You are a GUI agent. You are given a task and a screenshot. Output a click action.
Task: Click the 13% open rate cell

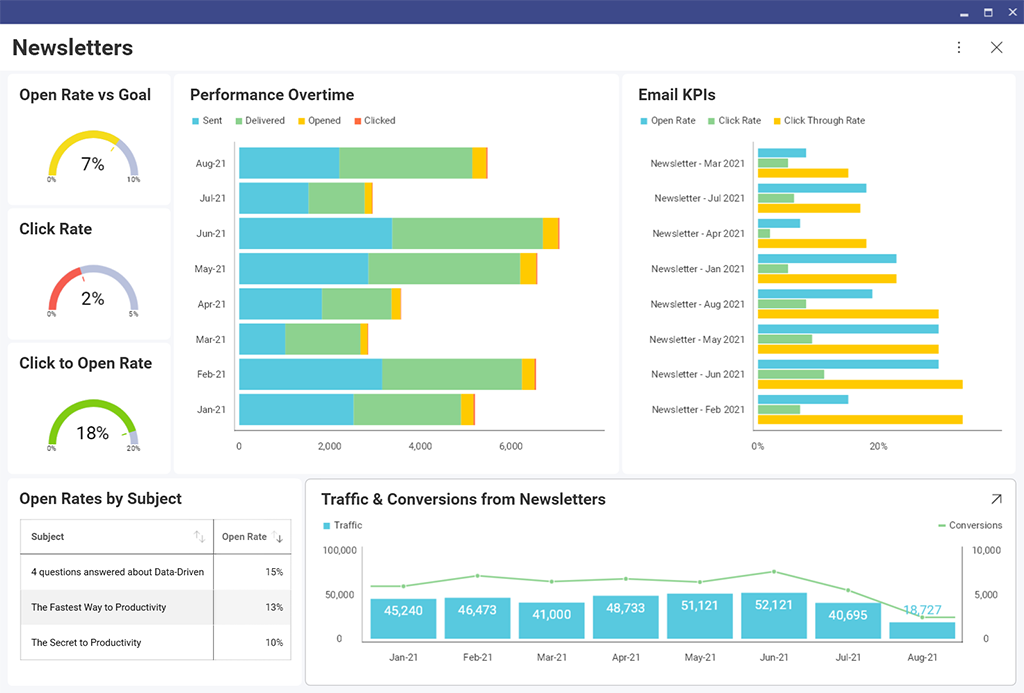pos(252,607)
